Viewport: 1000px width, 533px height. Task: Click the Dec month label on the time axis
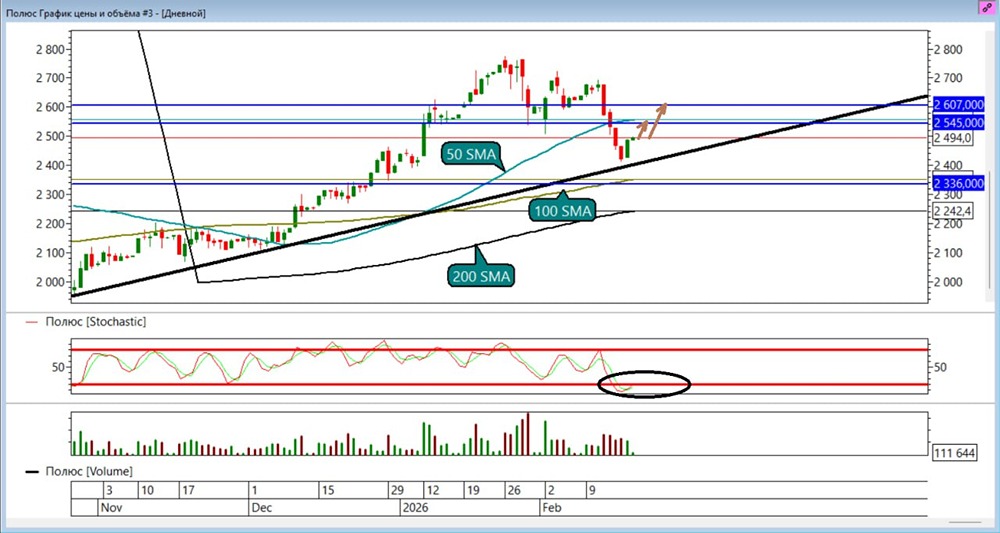[262, 509]
